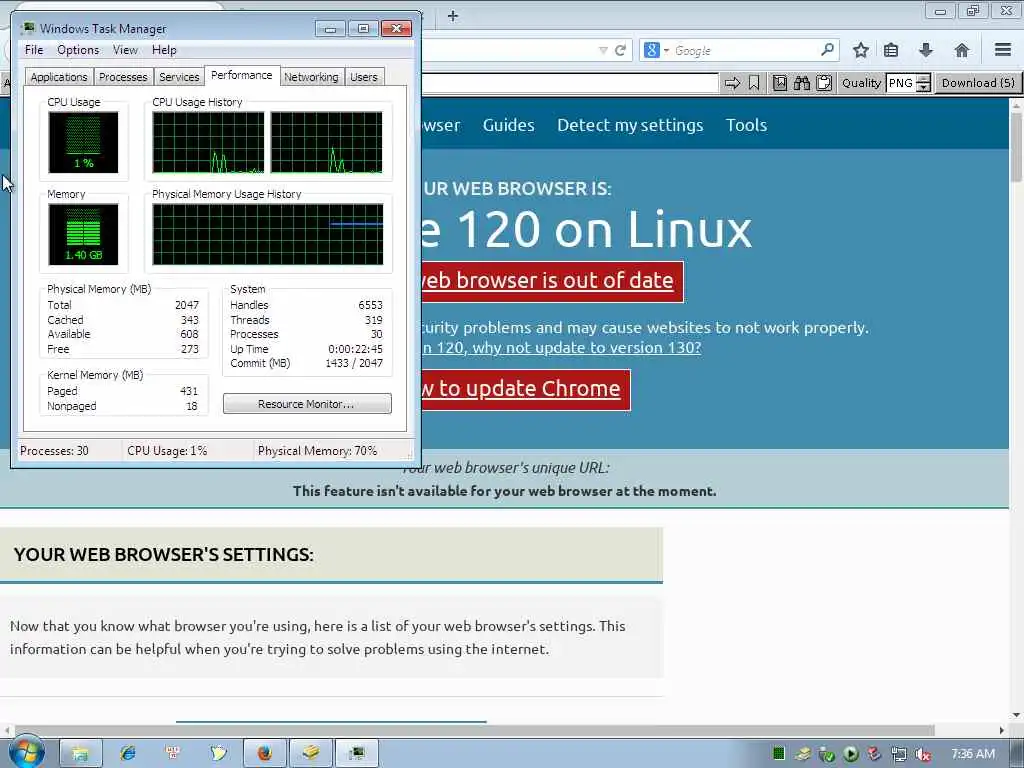Click the muted volume tray icon

923,755
